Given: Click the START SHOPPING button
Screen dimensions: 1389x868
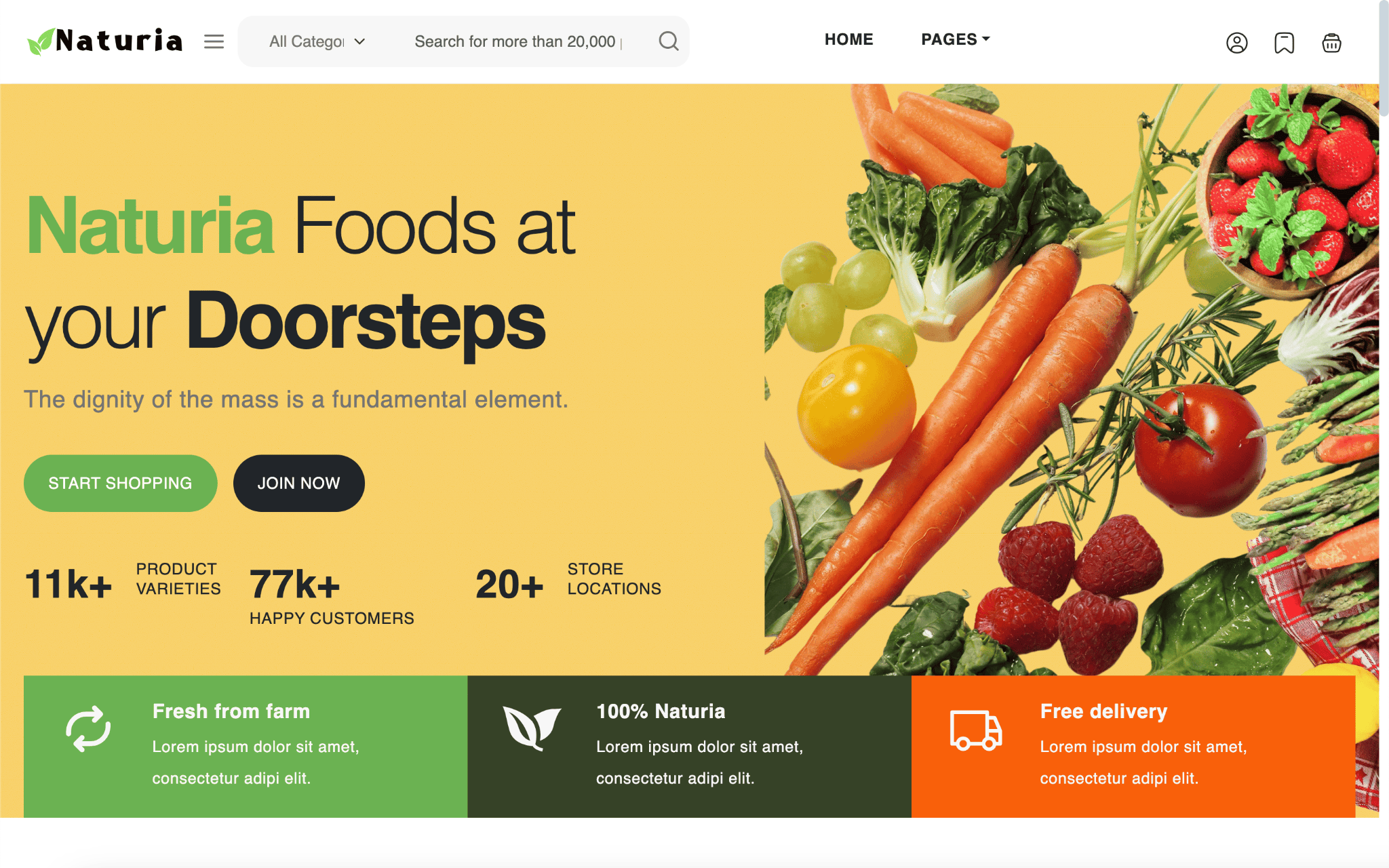Looking at the screenshot, I should point(120,483).
